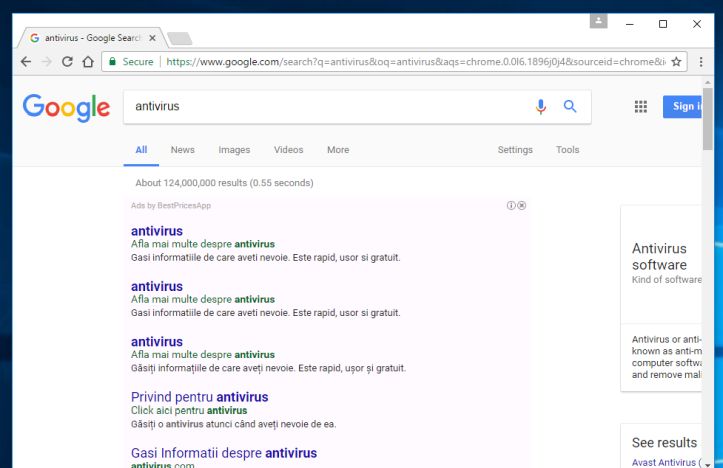Screen dimensions: 723x468
Task: Click the ad info icon in BestPricesApp ads
Action: pos(511,205)
